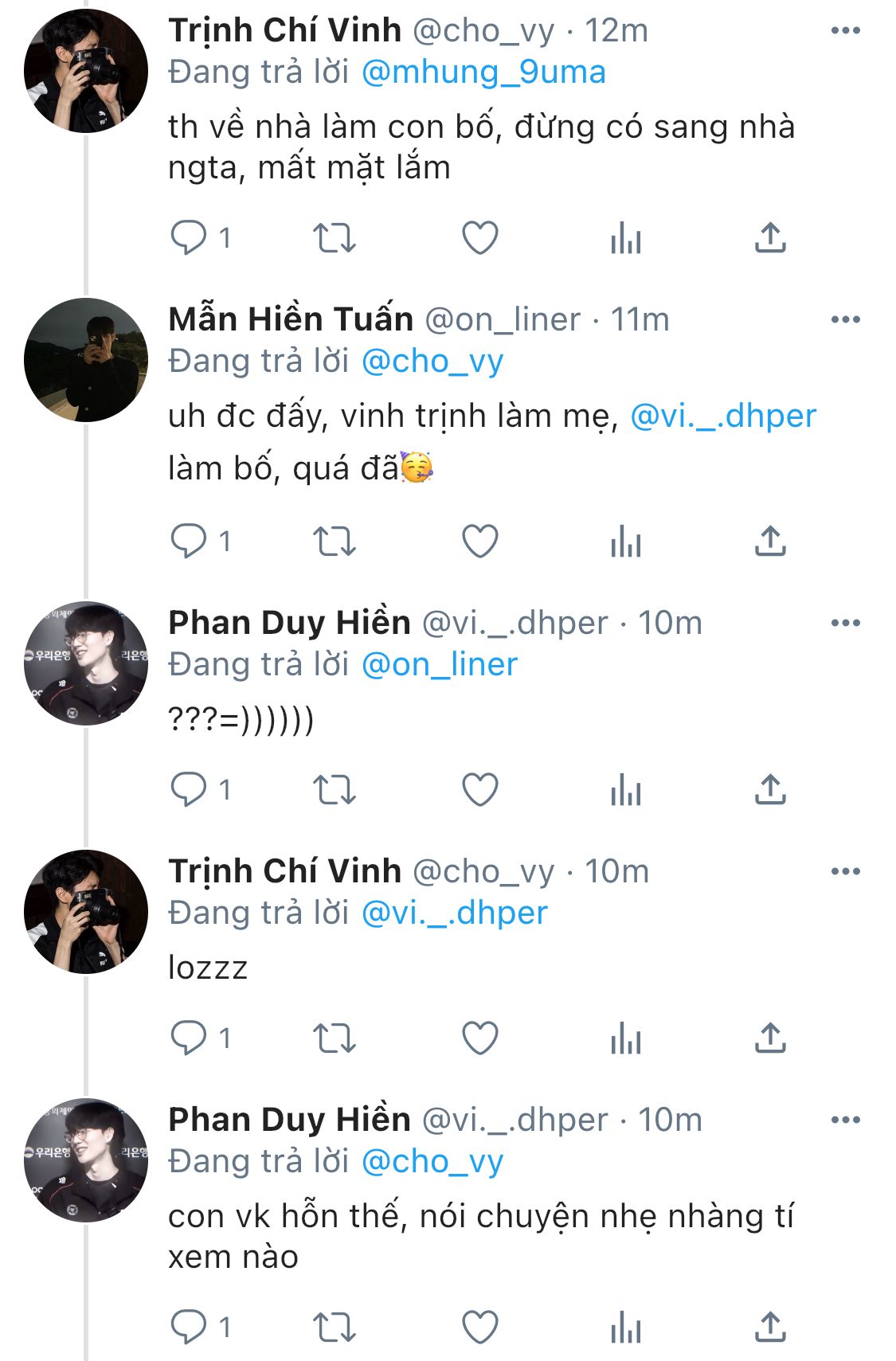Reply to the "lozzz" tweet
The image size is (896, 1361).
pos(189,1038)
